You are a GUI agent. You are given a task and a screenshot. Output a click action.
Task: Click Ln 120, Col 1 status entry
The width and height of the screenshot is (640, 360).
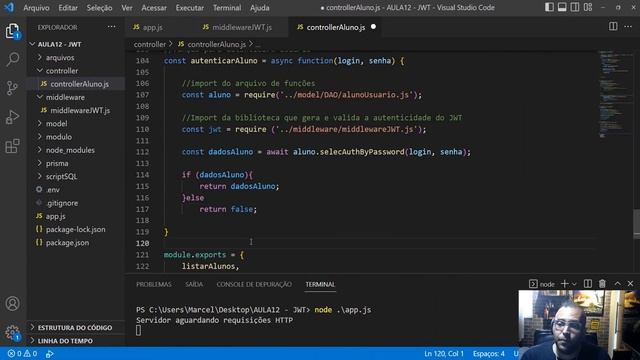[444, 353]
